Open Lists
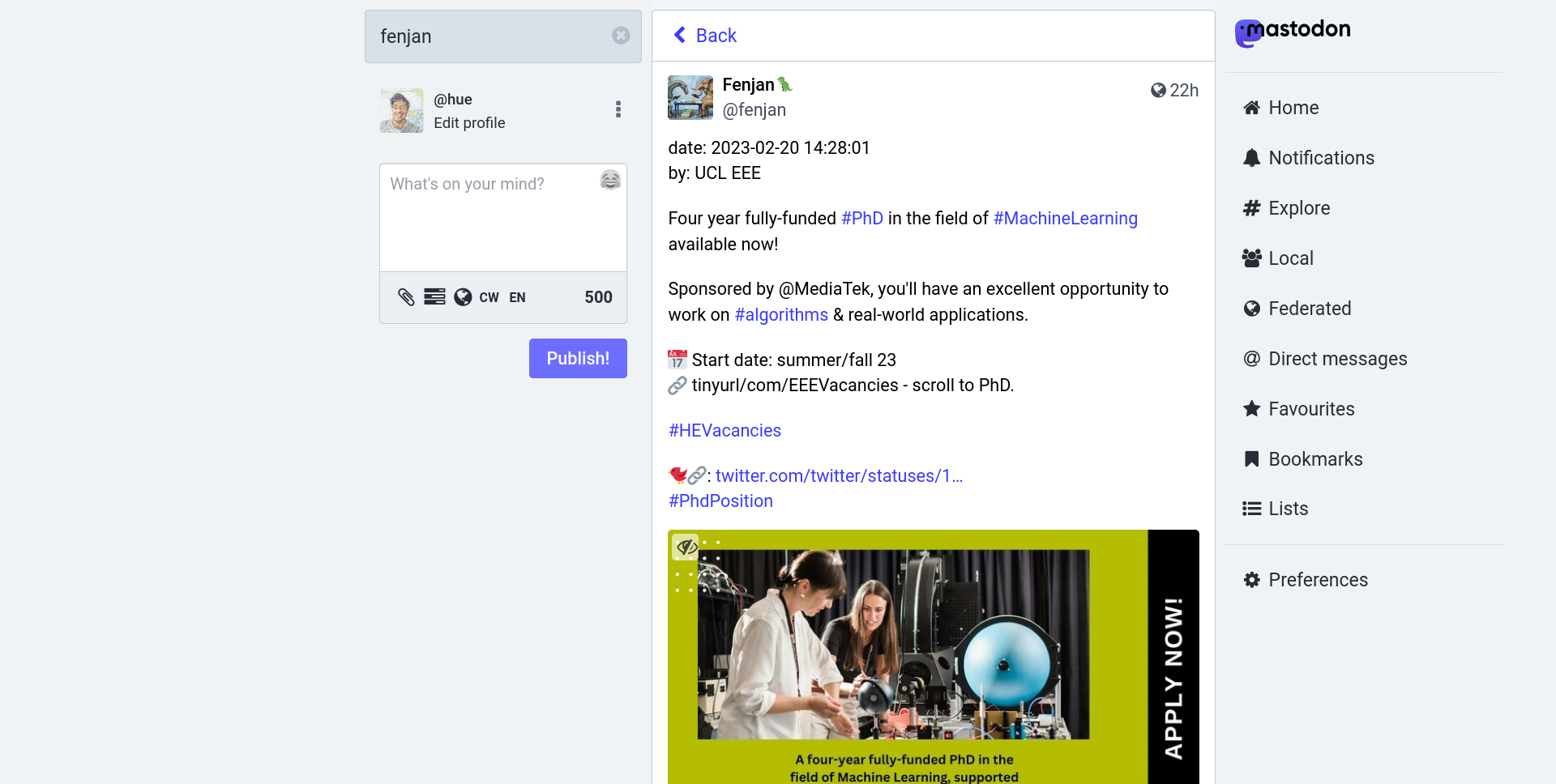Screen dimensions: 1556x784 [x=1276, y=509]
